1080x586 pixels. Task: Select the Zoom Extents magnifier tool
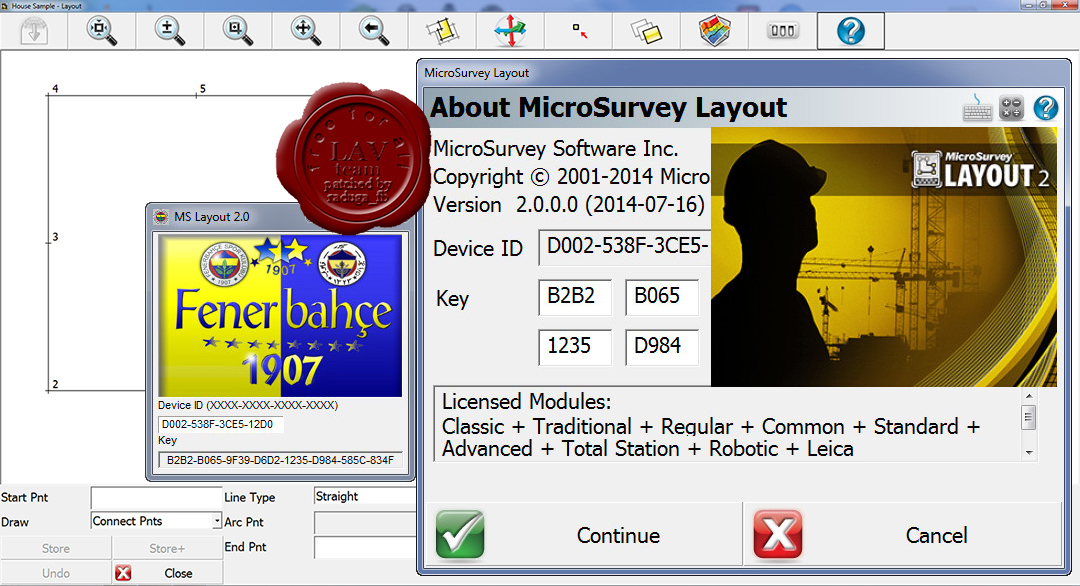point(101,30)
